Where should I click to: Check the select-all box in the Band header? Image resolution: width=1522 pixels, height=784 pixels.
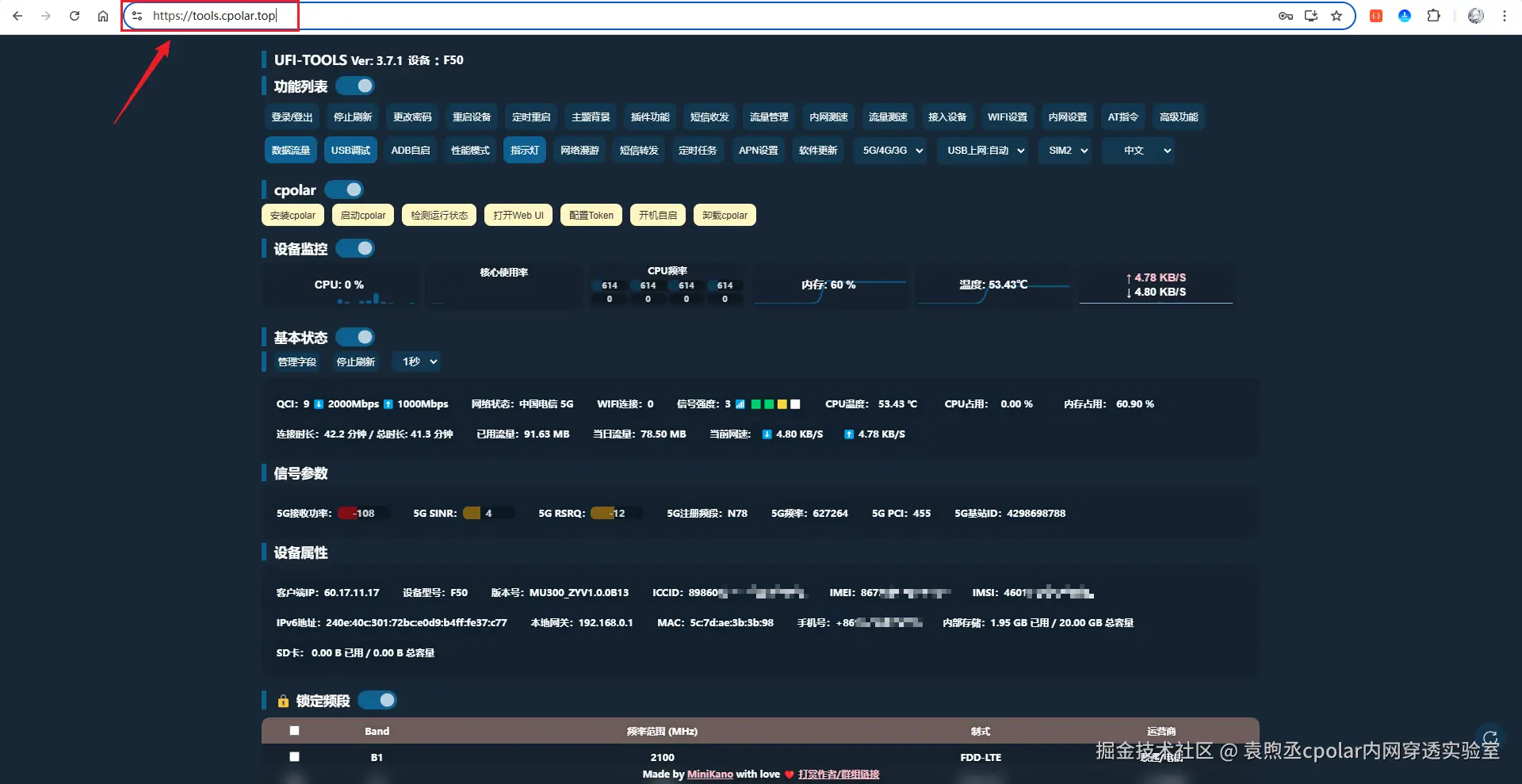[x=294, y=731]
